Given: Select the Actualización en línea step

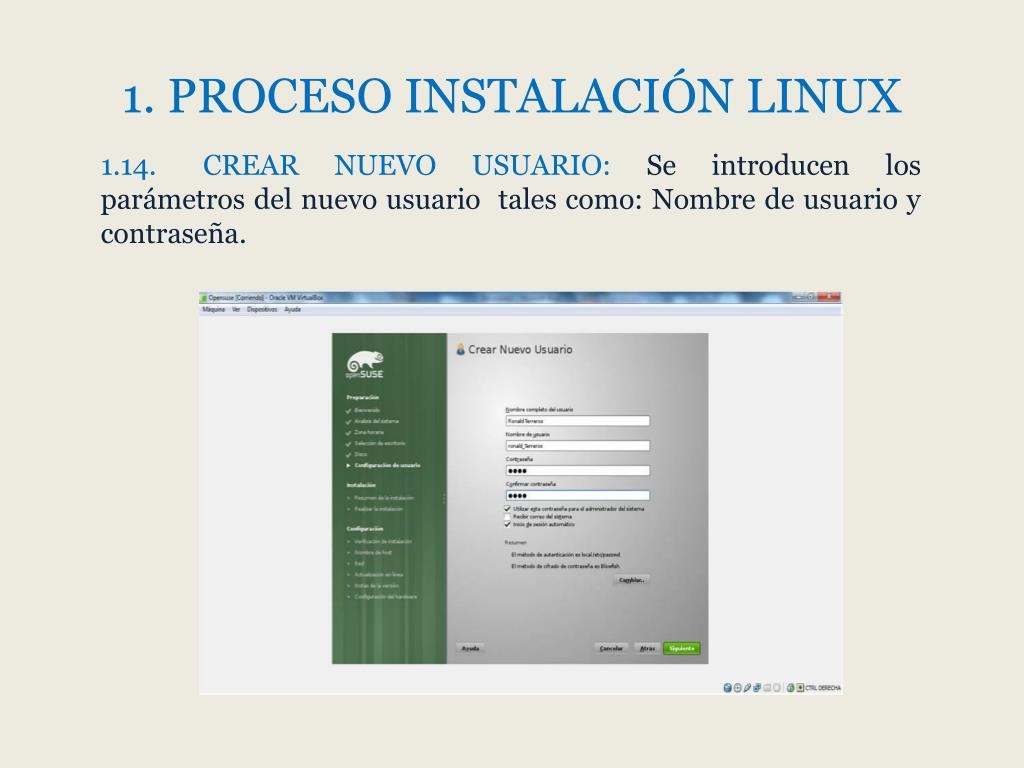Looking at the screenshot, I should click(x=379, y=575).
